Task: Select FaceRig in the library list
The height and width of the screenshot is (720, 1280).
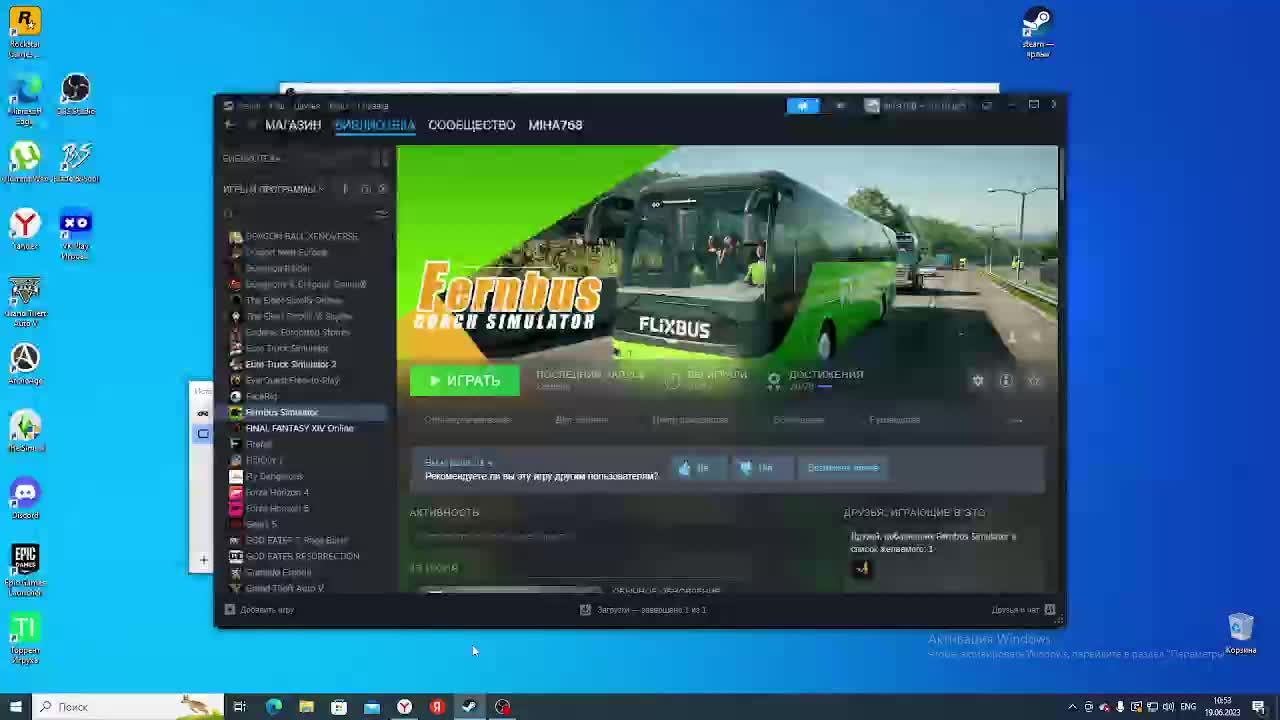Action: tap(261, 396)
